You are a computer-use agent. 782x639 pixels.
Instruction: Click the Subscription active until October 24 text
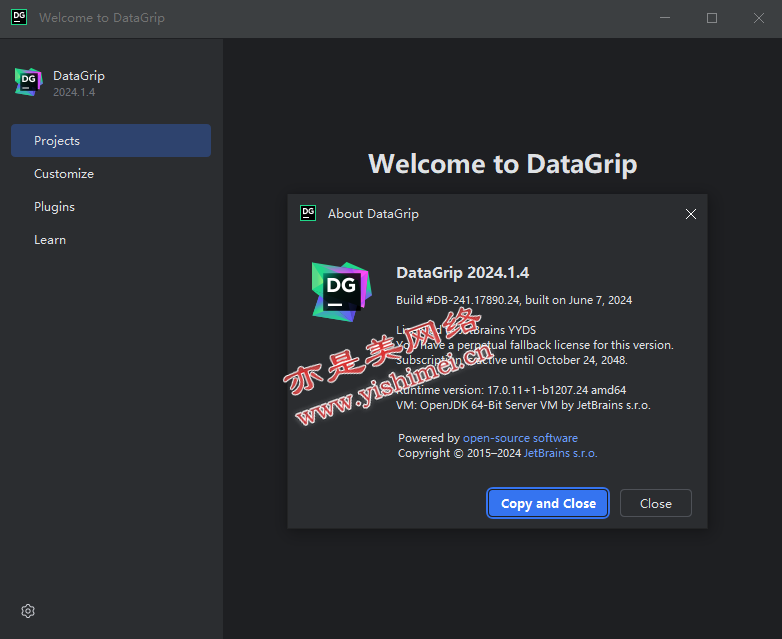click(512, 360)
